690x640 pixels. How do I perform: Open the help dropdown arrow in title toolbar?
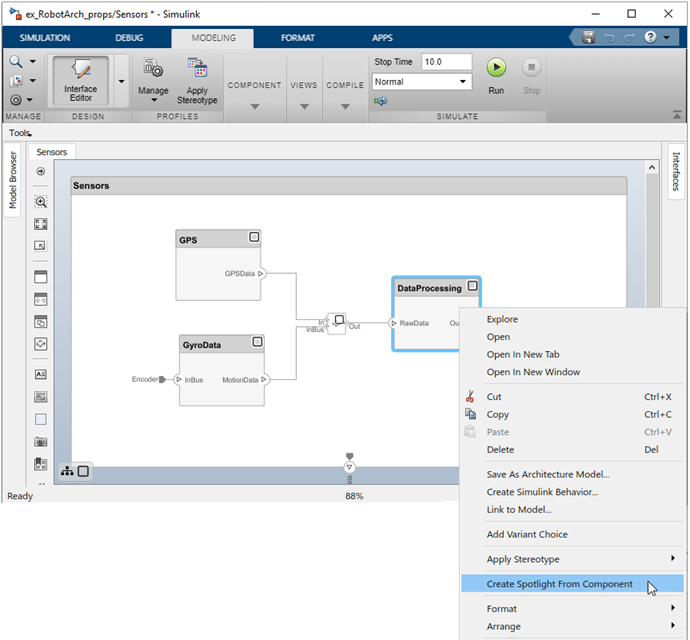point(667,37)
